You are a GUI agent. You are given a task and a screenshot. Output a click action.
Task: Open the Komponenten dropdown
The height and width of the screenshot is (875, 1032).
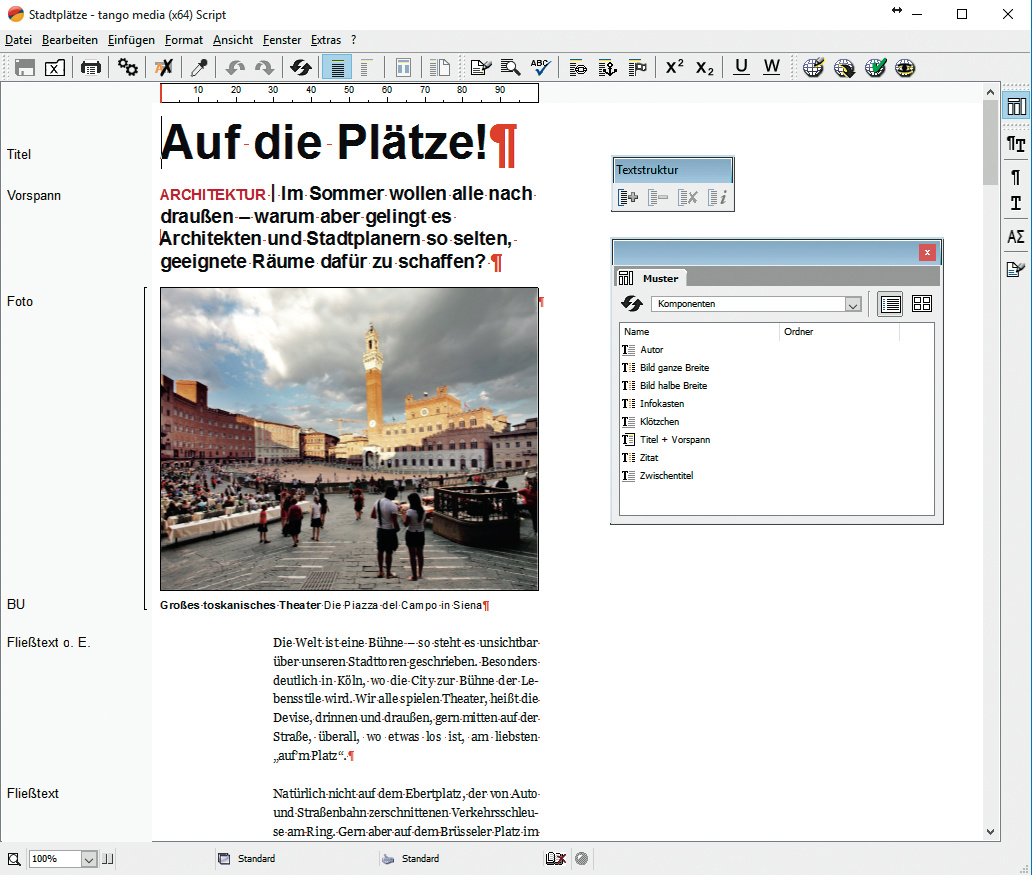point(852,304)
